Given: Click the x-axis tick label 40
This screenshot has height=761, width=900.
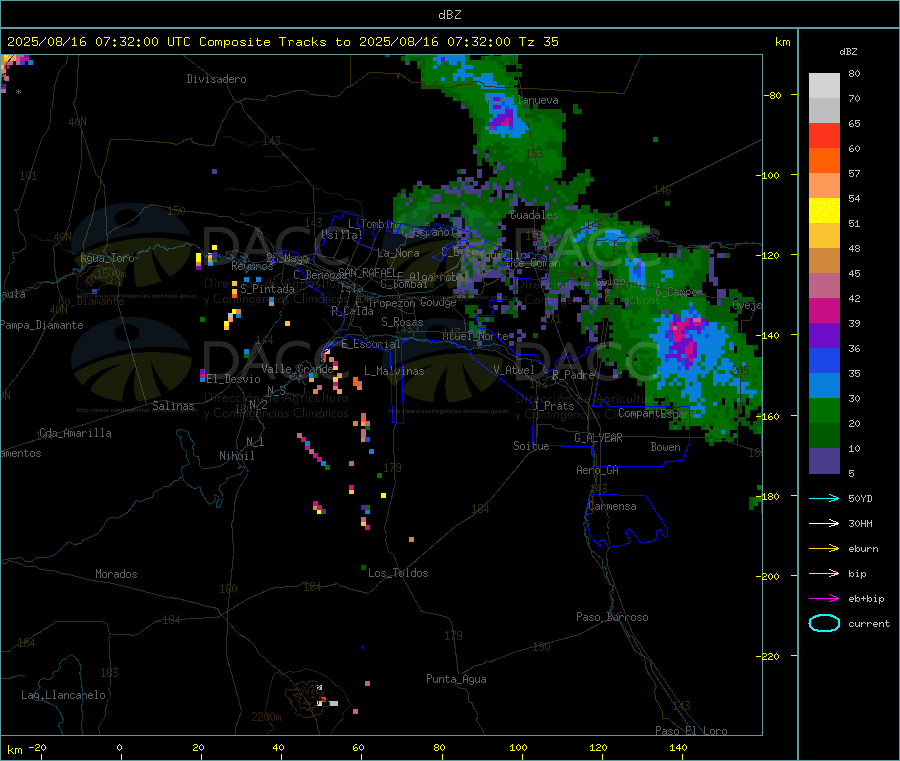Looking at the screenshot, I should [x=278, y=747].
